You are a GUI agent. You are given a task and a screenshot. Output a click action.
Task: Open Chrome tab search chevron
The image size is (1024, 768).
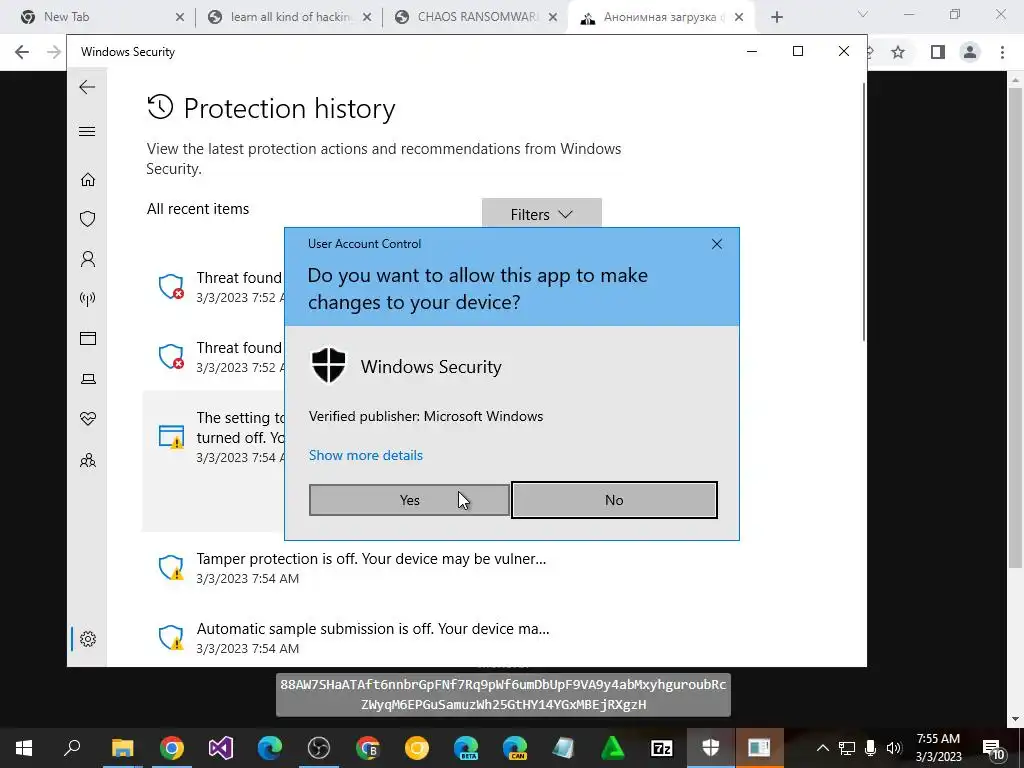tap(863, 14)
